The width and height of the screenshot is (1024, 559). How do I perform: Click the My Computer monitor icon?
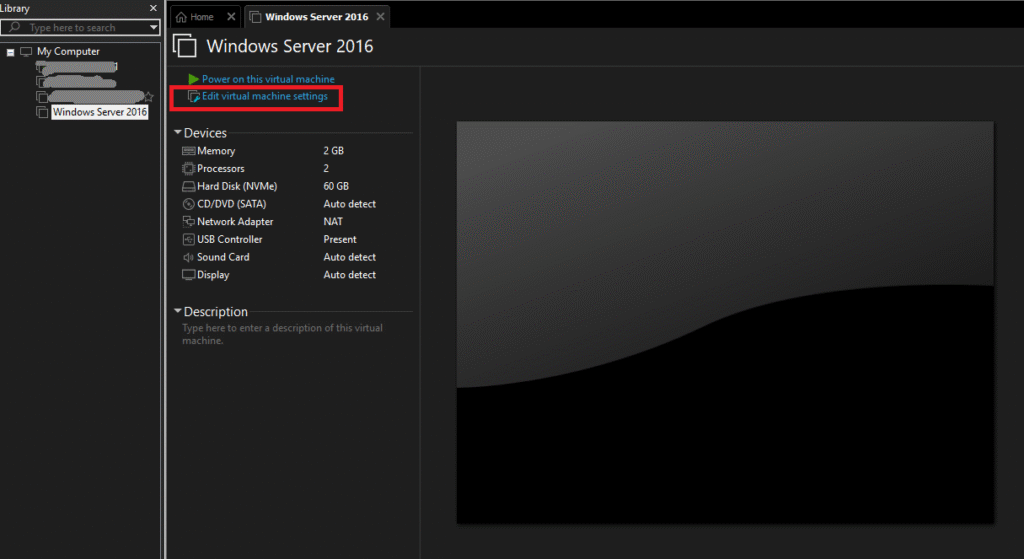26,51
